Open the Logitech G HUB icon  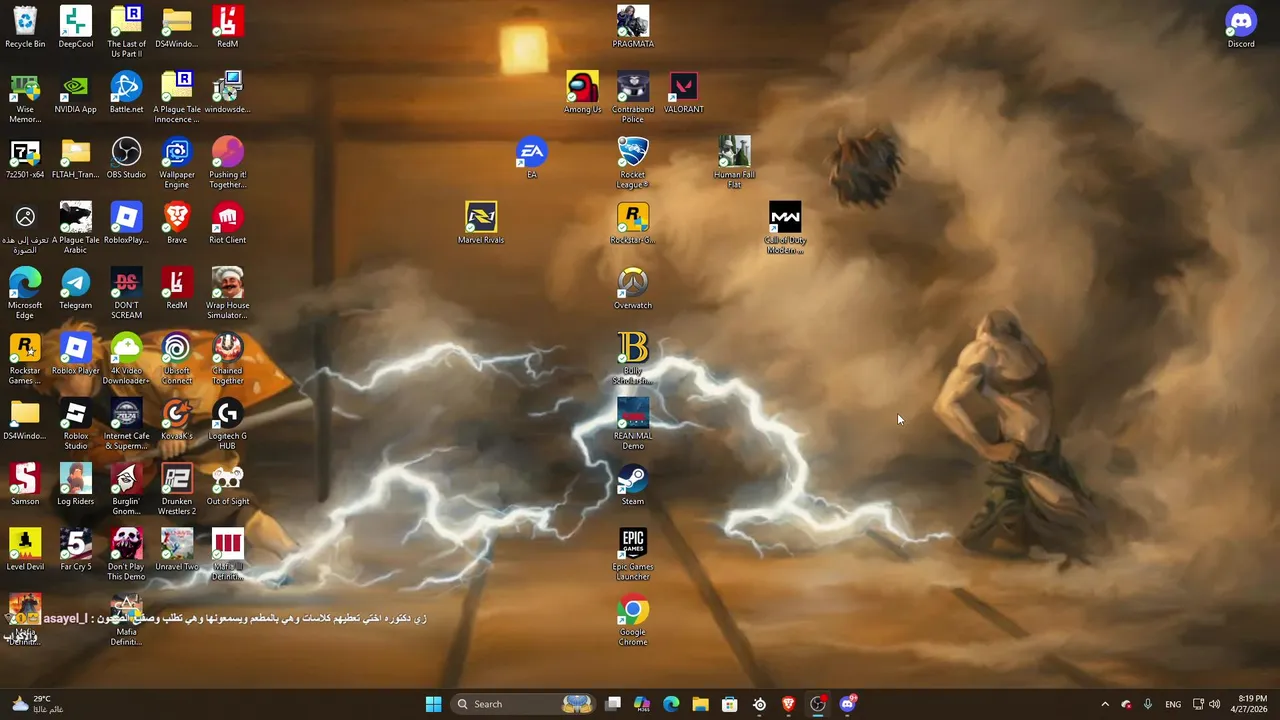click(227, 424)
